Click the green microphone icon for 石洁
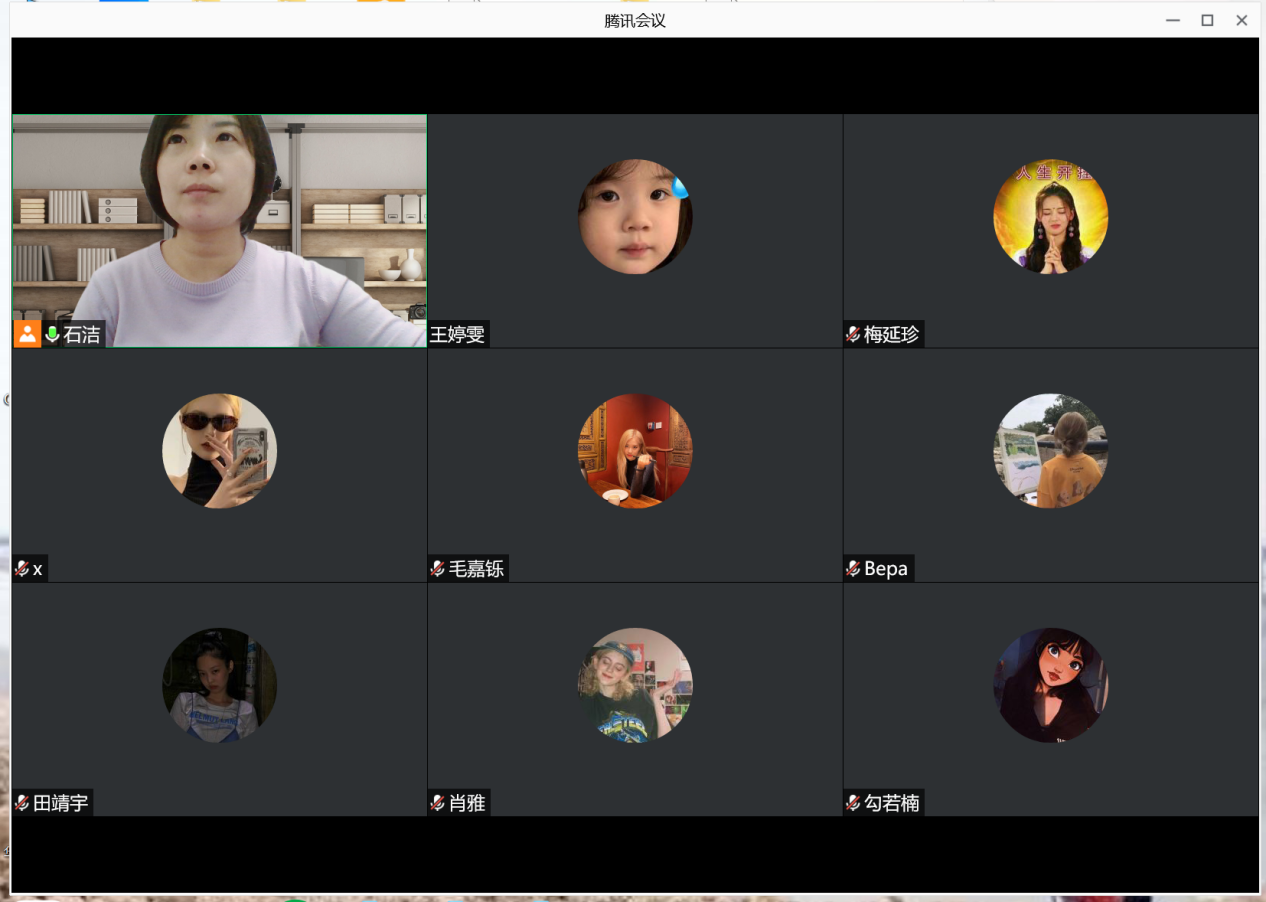Screen dimensions: 1266x902 click(x=52, y=335)
